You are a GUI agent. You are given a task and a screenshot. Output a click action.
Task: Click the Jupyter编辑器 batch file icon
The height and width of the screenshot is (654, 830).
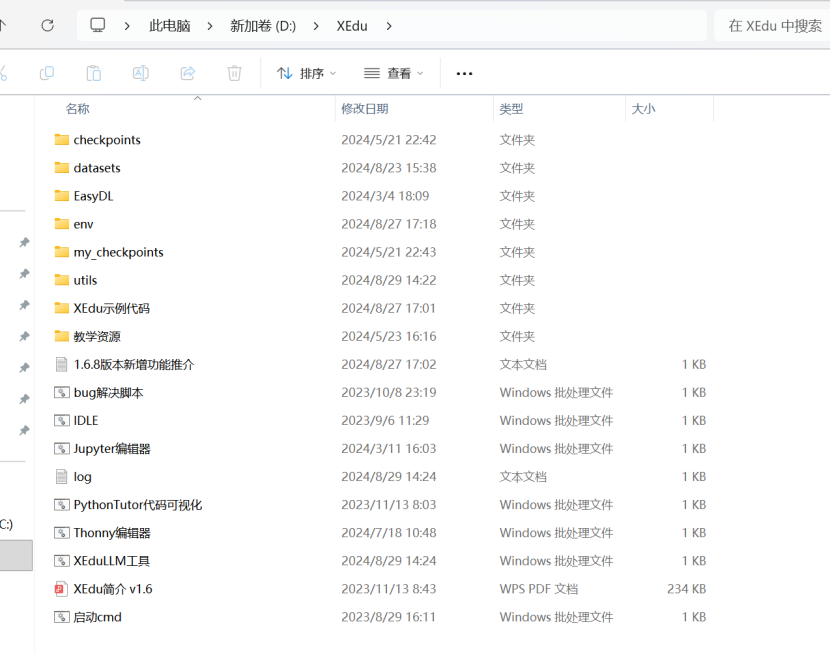pos(61,448)
